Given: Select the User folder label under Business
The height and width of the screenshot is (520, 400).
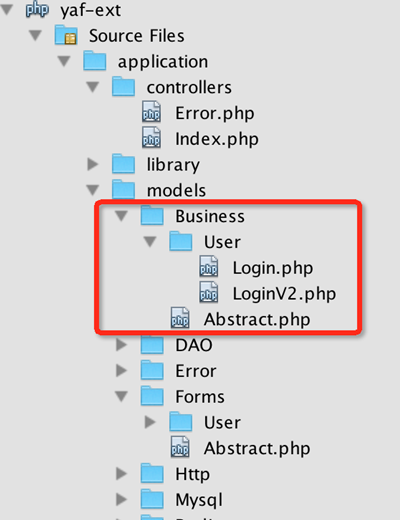Looking at the screenshot, I should coord(222,242).
